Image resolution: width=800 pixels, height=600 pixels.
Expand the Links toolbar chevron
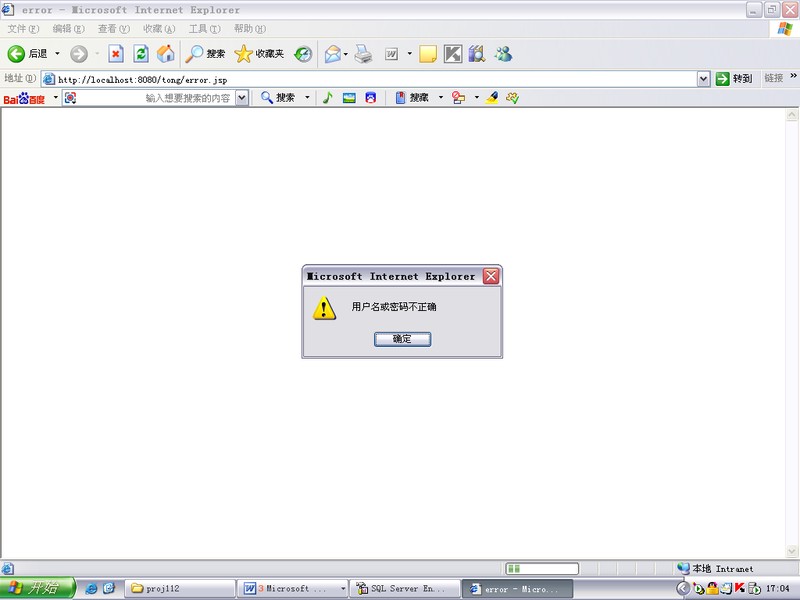coord(793,76)
